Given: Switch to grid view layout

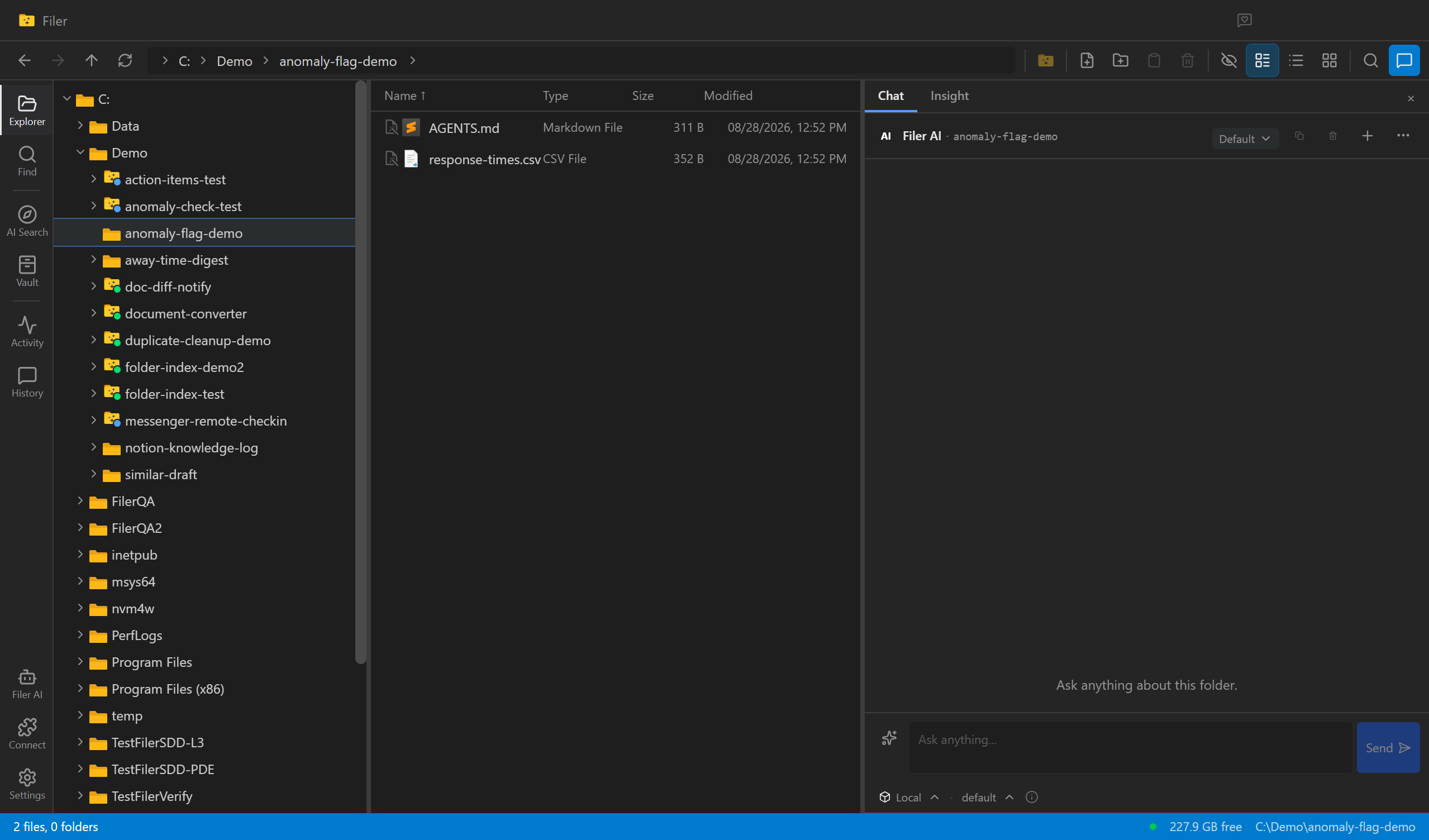Looking at the screenshot, I should (x=1329, y=61).
